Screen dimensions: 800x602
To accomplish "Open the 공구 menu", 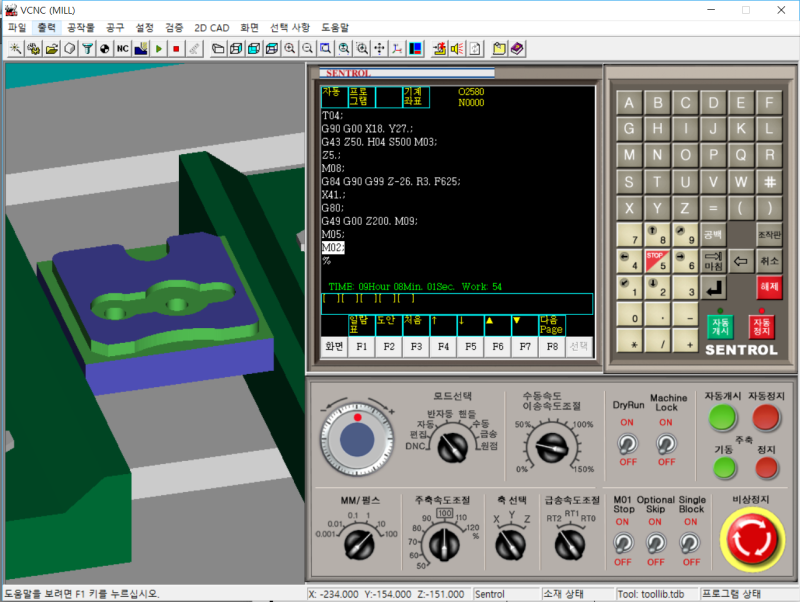I will [x=115, y=27].
